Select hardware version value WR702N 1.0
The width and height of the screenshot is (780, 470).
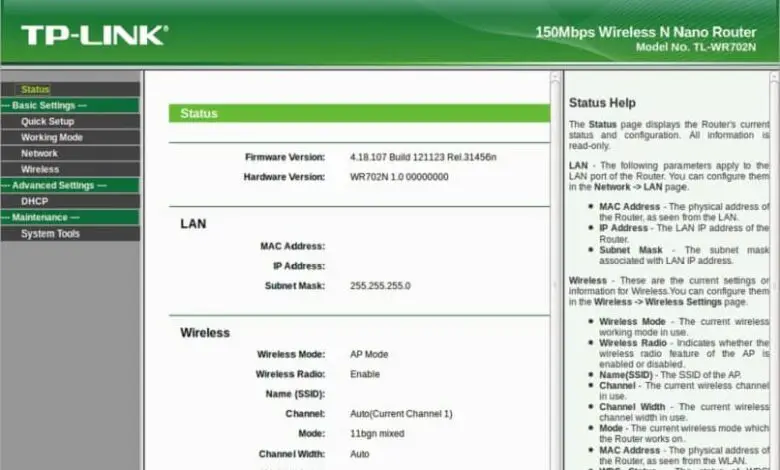(399, 177)
